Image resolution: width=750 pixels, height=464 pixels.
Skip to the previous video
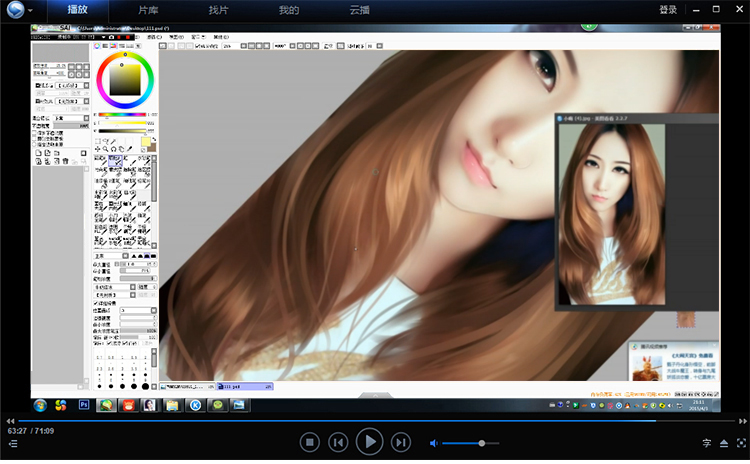338,442
